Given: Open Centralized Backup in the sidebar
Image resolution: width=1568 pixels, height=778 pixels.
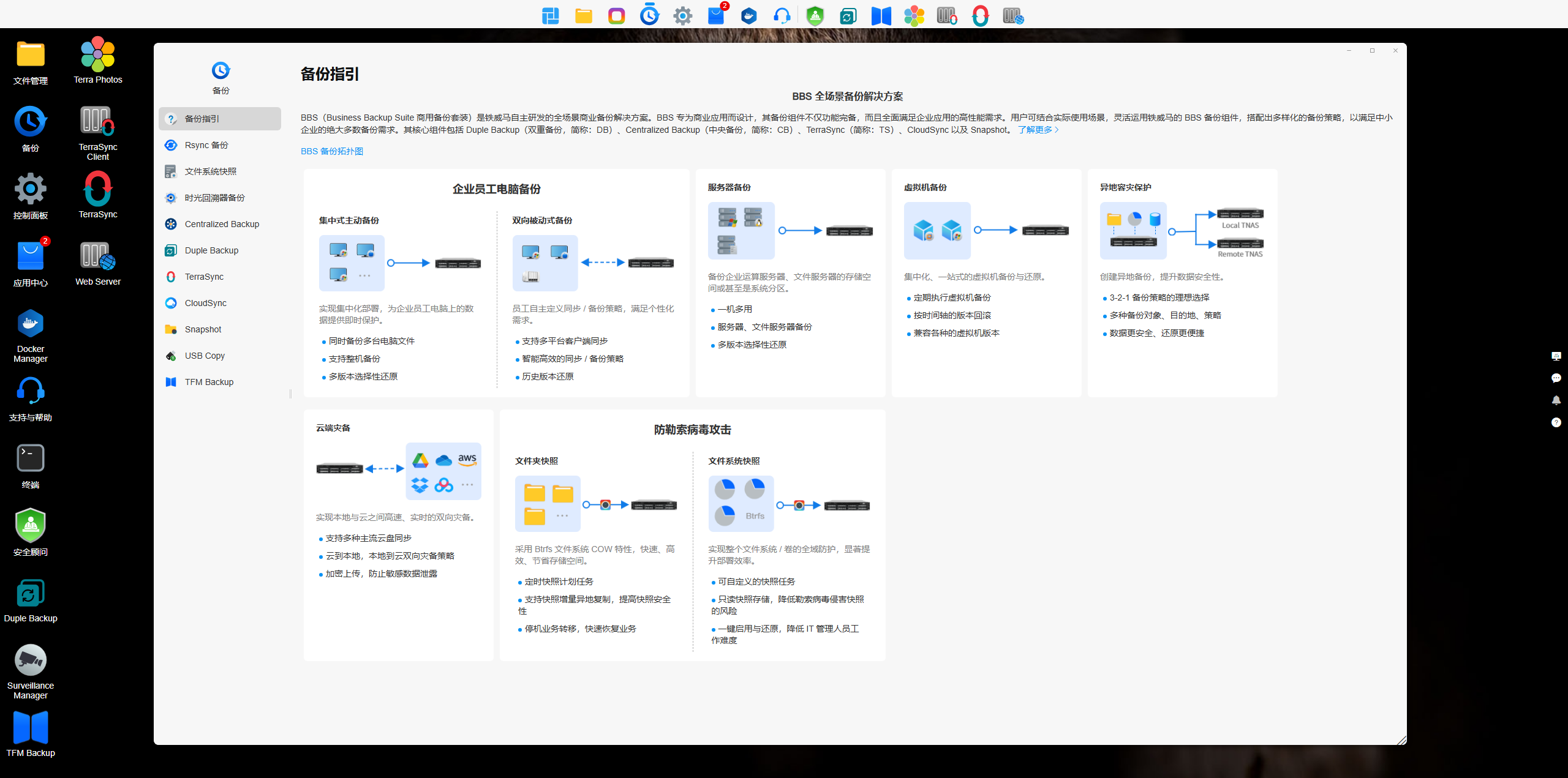Looking at the screenshot, I should pyautogui.click(x=220, y=224).
